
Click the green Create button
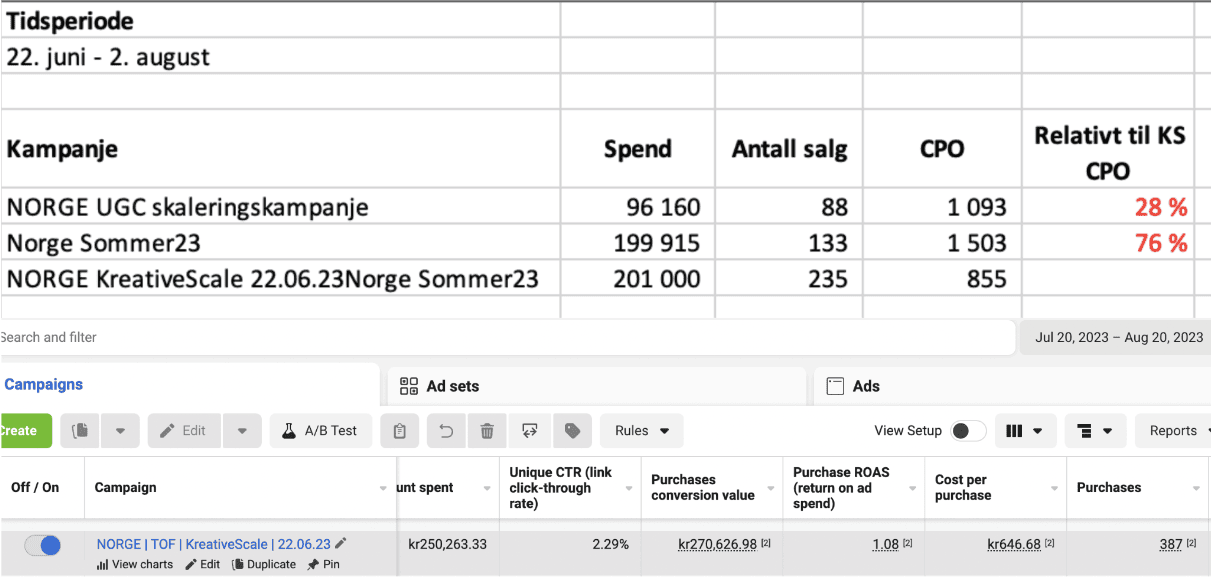[24, 431]
